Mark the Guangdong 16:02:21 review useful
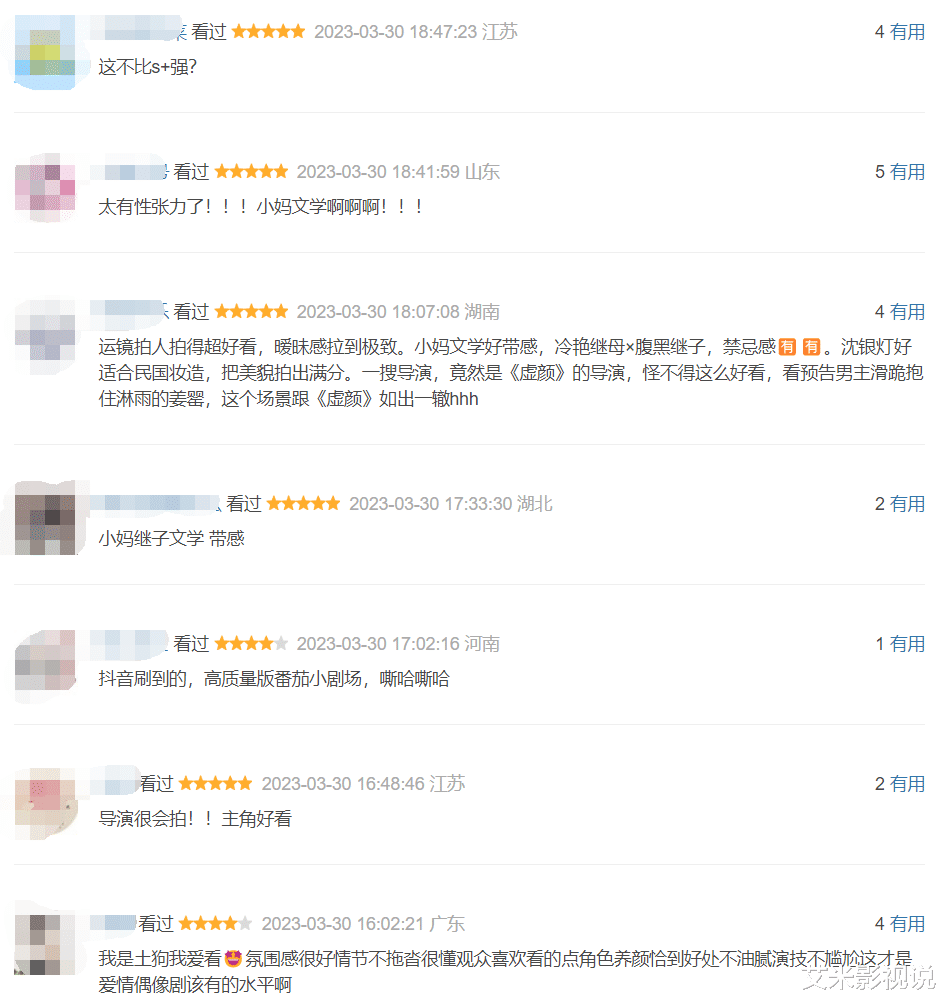 pyautogui.click(x=907, y=924)
